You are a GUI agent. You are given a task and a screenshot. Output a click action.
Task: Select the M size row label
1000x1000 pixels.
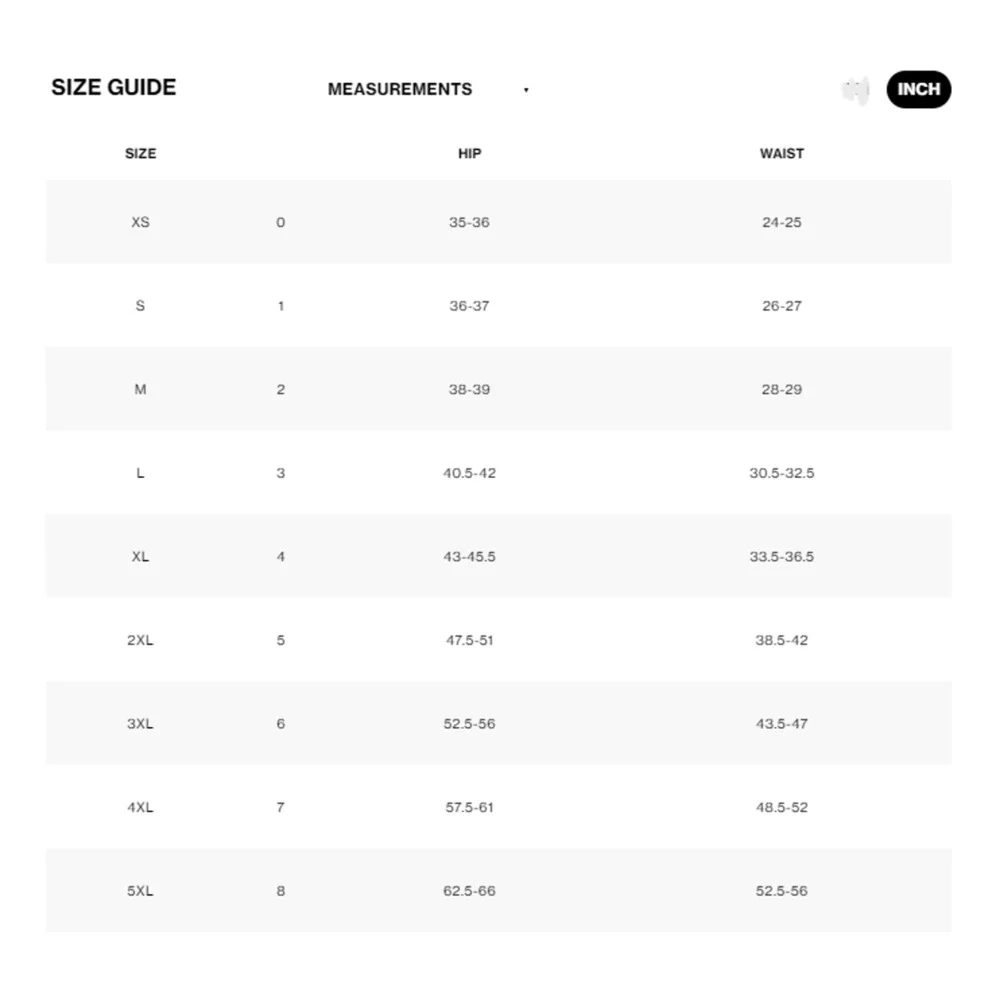tap(140, 389)
